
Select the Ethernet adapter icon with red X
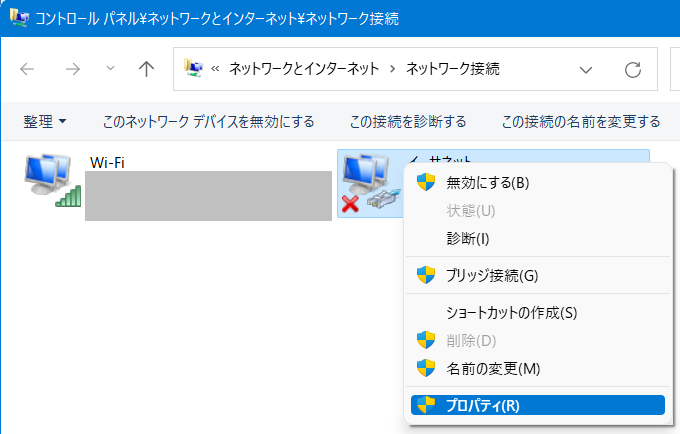[371, 184]
